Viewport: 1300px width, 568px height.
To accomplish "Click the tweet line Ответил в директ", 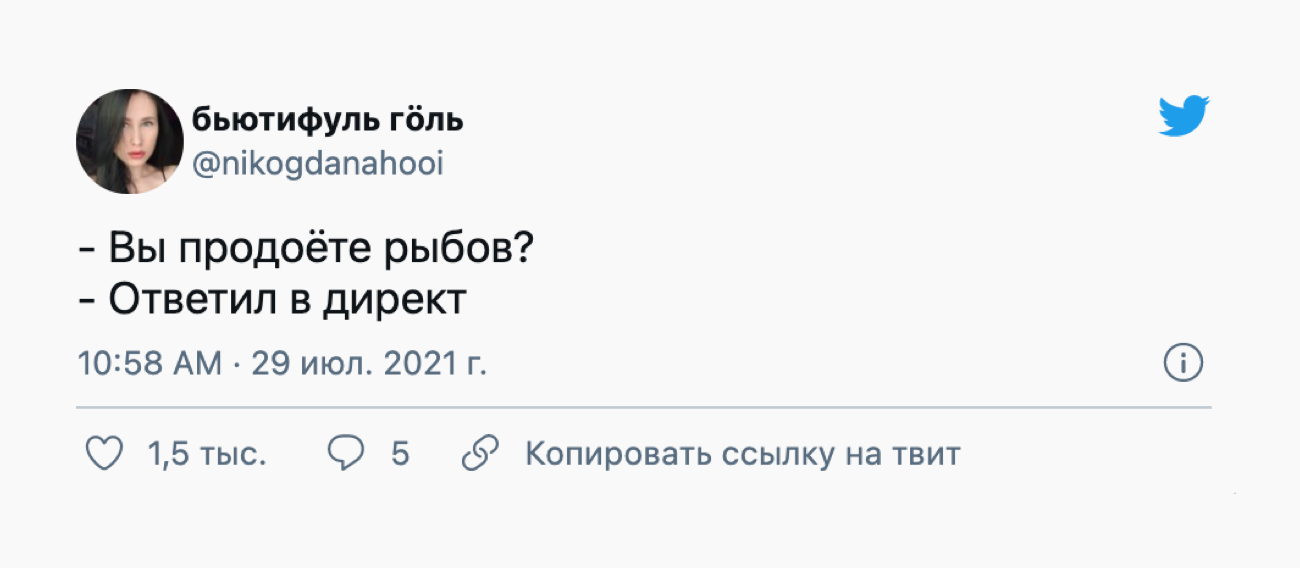I will 272,300.
